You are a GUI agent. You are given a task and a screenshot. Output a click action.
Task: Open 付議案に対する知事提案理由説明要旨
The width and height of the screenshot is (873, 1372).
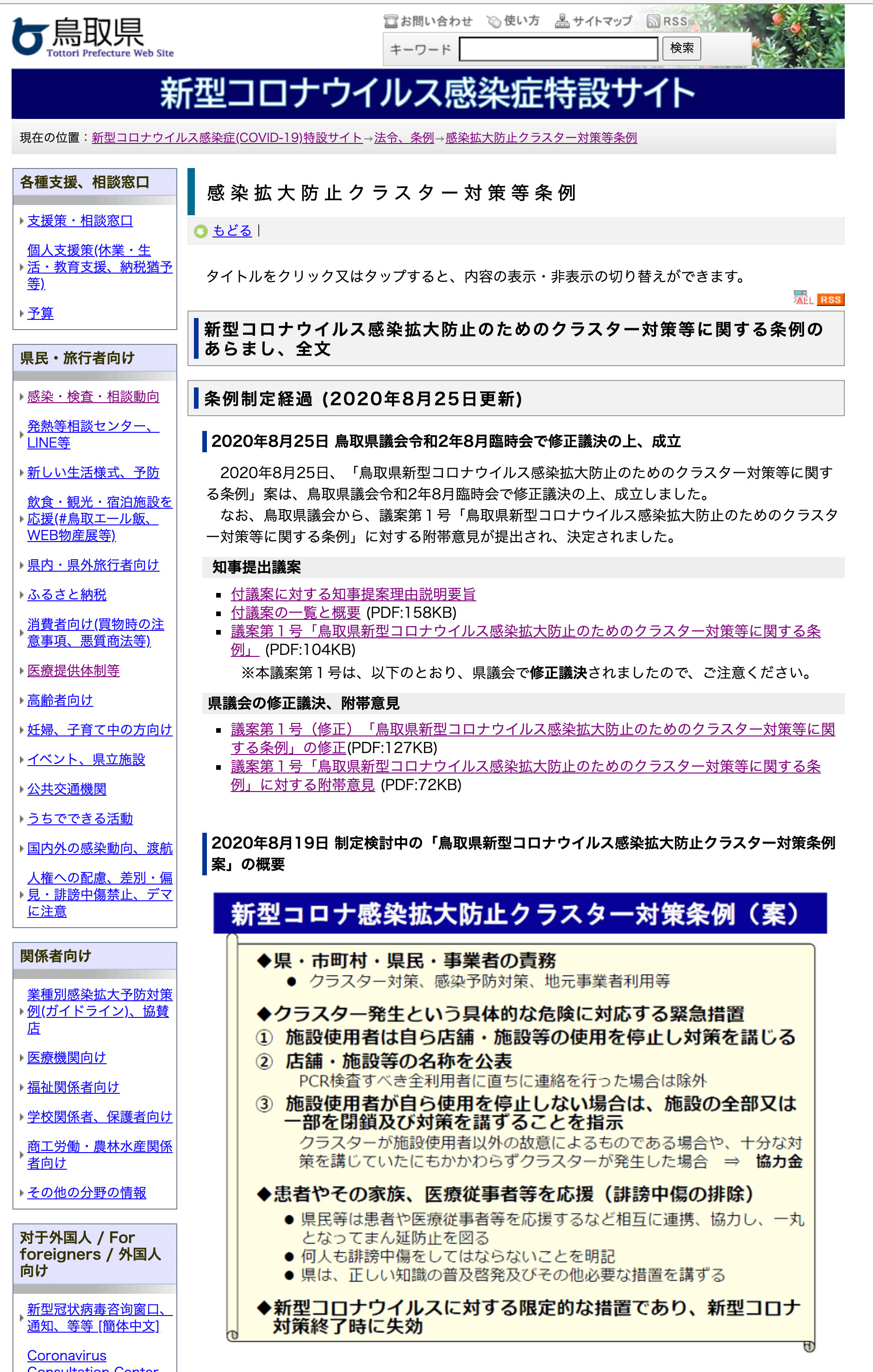coord(353,594)
